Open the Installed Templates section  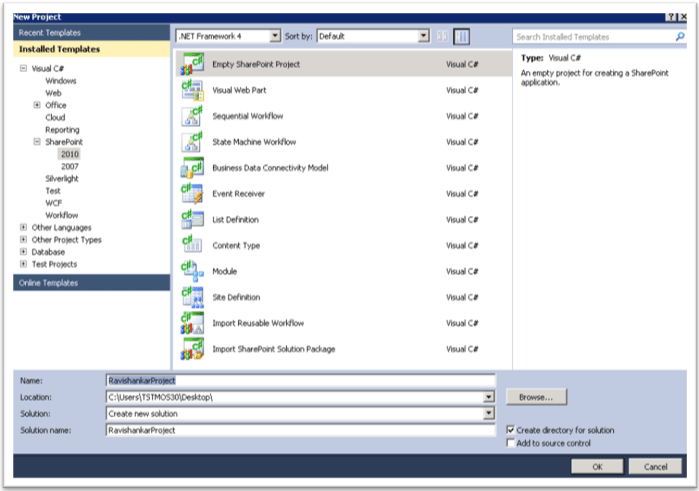[91, 49]
